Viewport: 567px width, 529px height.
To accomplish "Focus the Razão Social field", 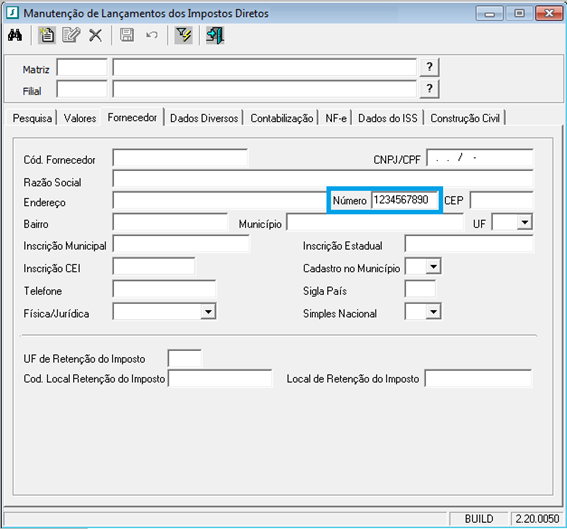I will click(323, 179).
